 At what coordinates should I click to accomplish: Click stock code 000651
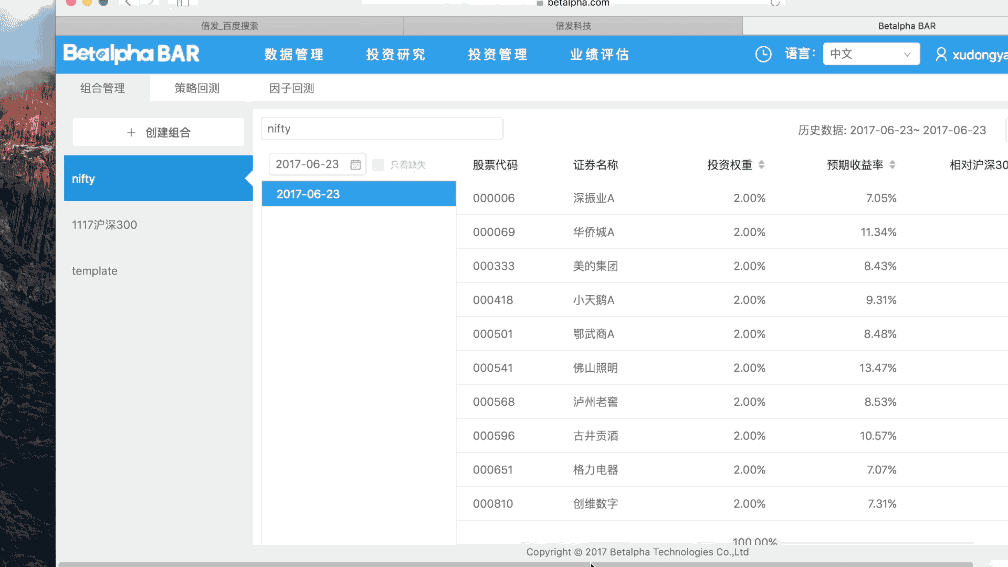click(x=492, y=470)
